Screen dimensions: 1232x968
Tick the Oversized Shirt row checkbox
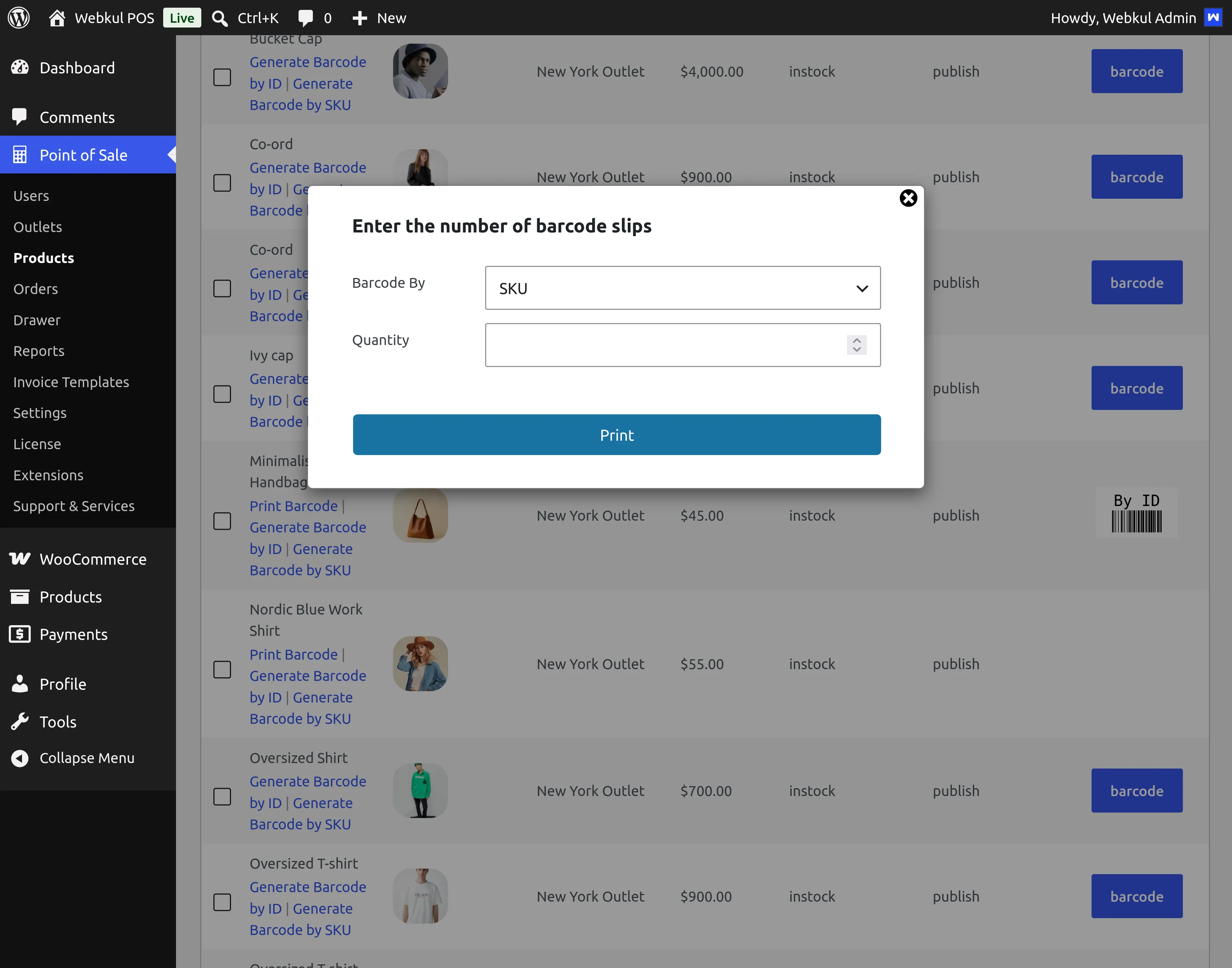222,796
